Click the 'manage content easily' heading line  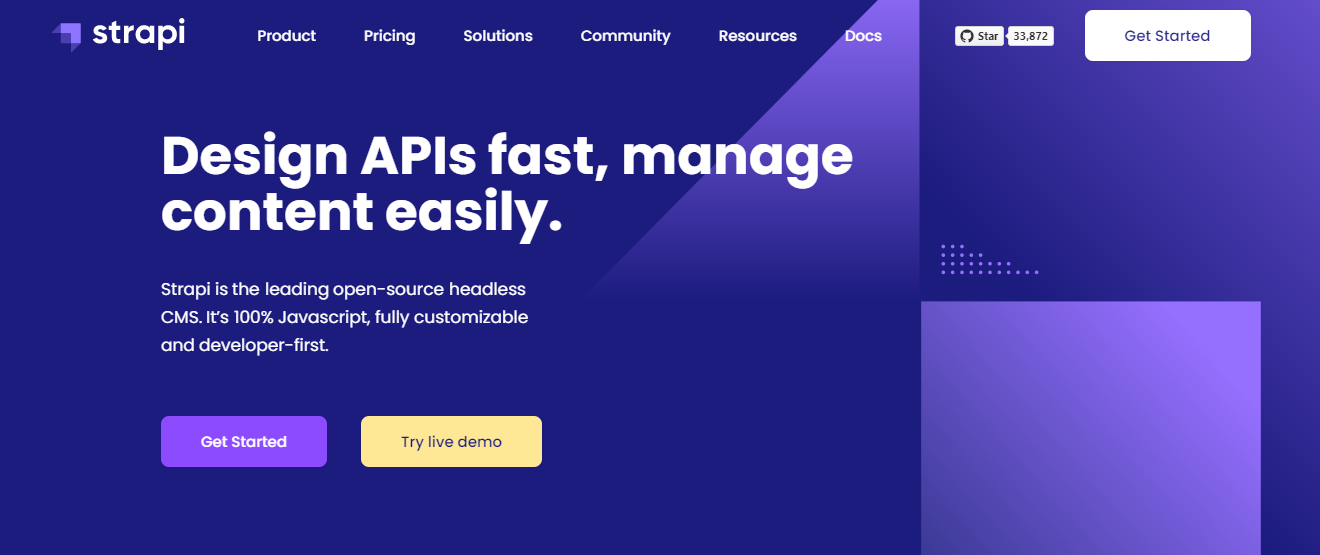click(361, 212)
